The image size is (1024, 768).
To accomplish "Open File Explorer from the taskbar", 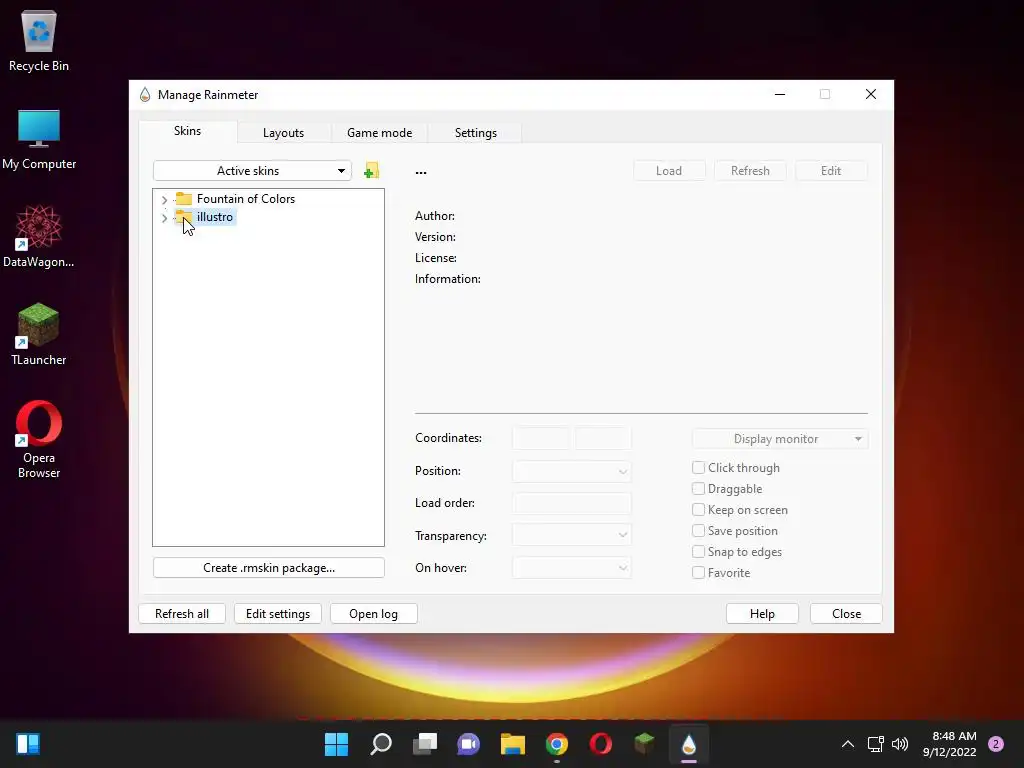I will (513, 744).
